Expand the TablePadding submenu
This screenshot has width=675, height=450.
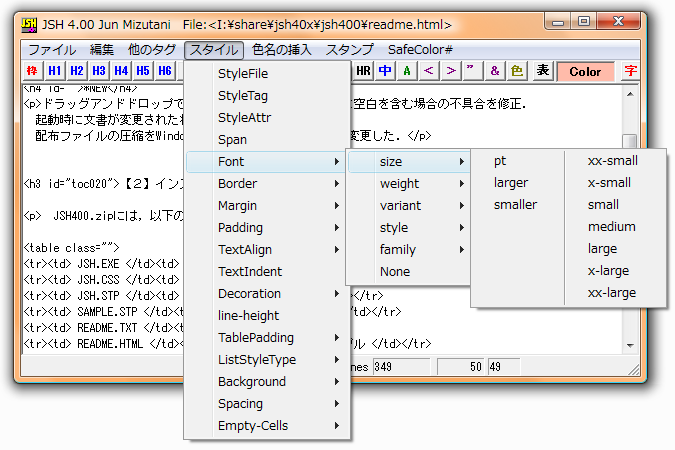pos(267,337)
